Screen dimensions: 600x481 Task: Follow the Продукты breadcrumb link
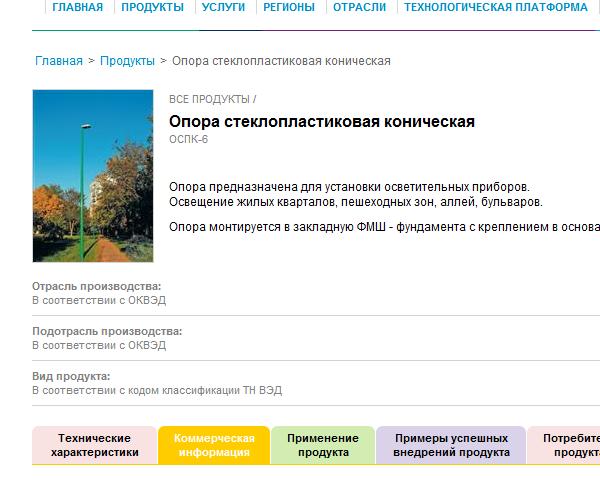pos(127,61)
